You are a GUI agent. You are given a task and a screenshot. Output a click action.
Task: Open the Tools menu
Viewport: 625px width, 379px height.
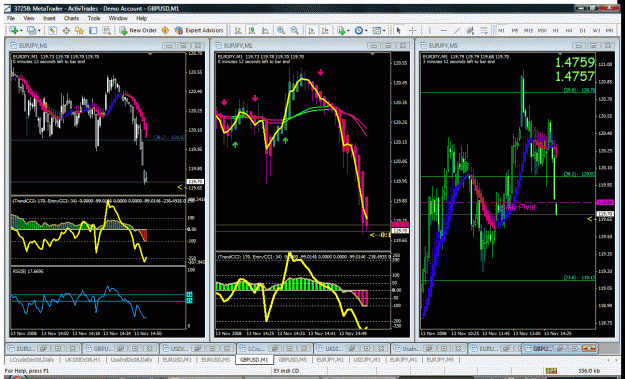[x=94, y=18]
